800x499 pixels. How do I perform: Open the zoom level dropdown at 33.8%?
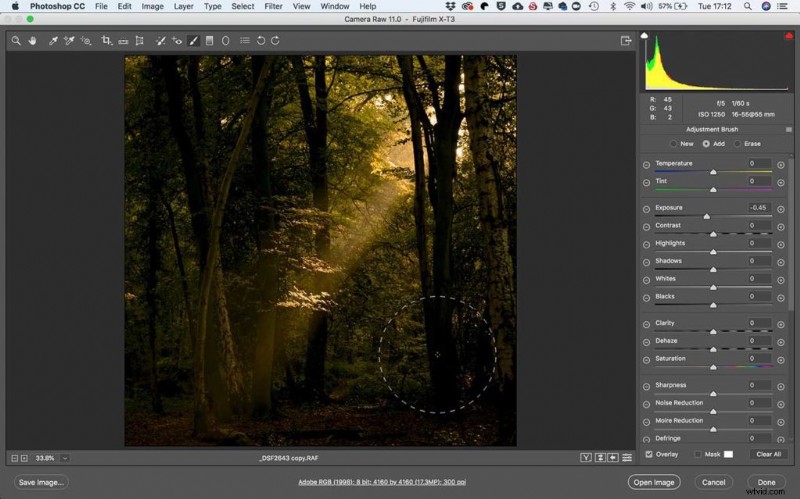point(65,458)
